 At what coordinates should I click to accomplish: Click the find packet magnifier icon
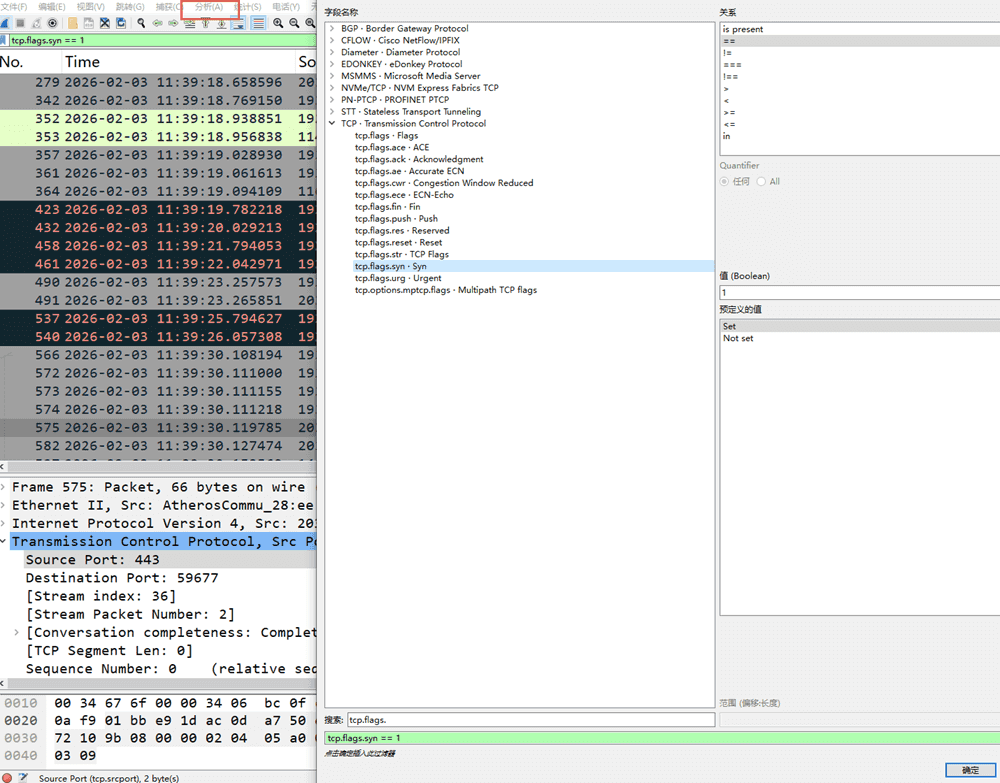141,23
